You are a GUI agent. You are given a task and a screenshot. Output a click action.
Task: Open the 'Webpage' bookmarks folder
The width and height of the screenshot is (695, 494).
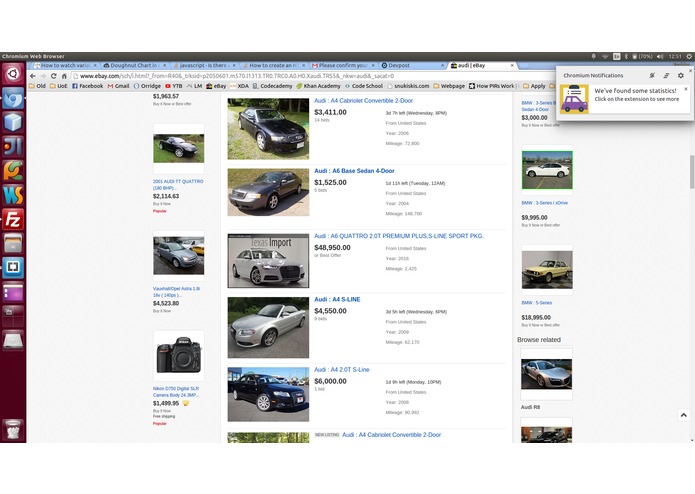tap(449, 86)
